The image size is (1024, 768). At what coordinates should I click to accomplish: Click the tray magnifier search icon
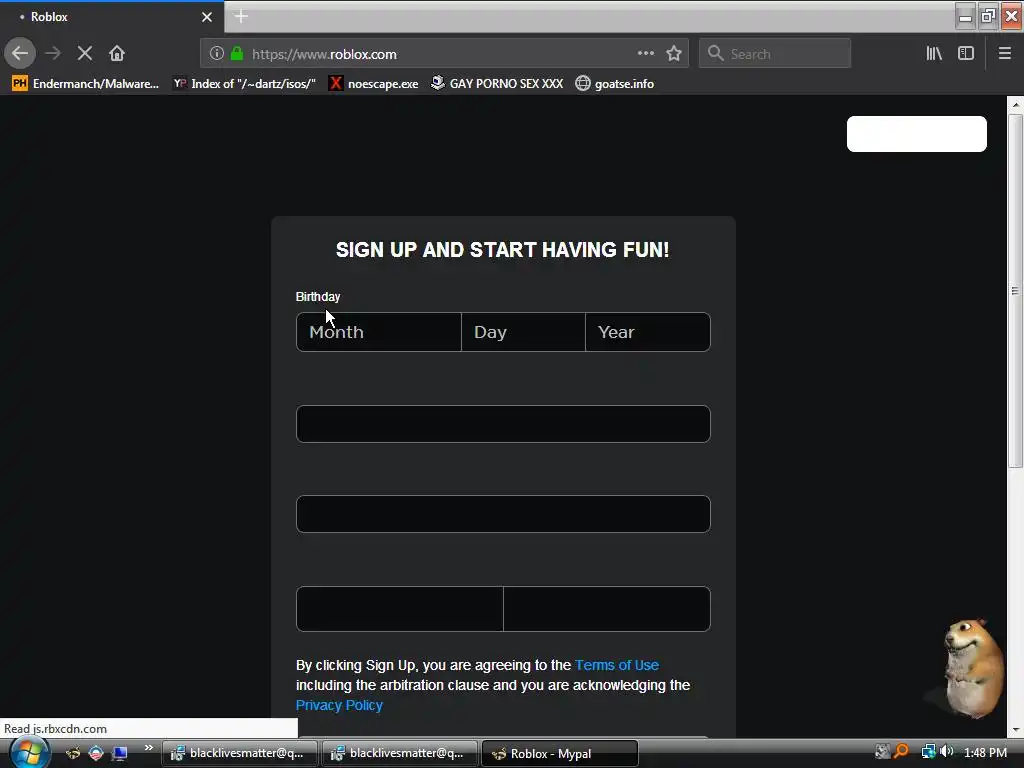point(901,752)
